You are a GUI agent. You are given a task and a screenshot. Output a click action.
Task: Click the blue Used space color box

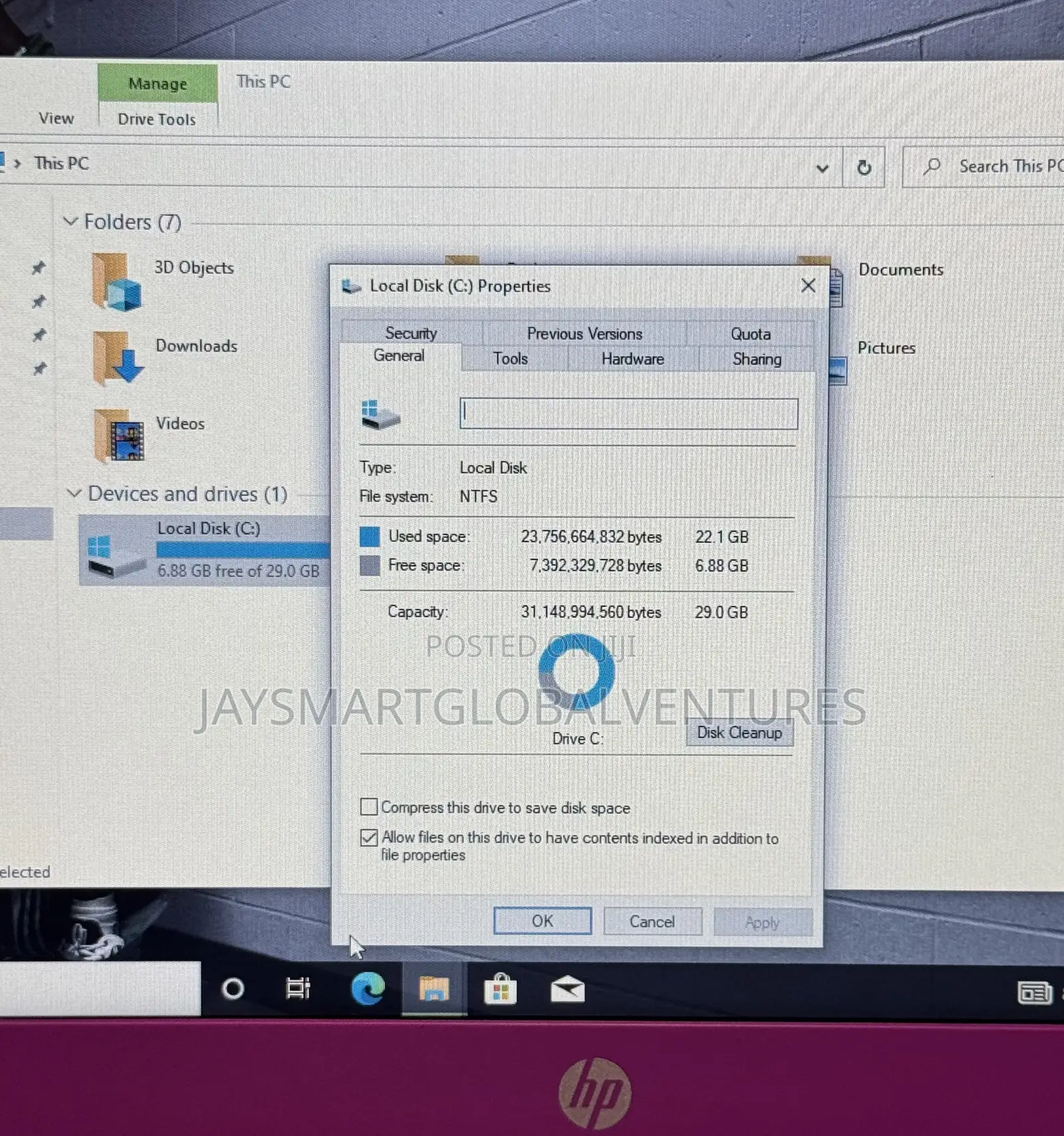coord(370,536)
